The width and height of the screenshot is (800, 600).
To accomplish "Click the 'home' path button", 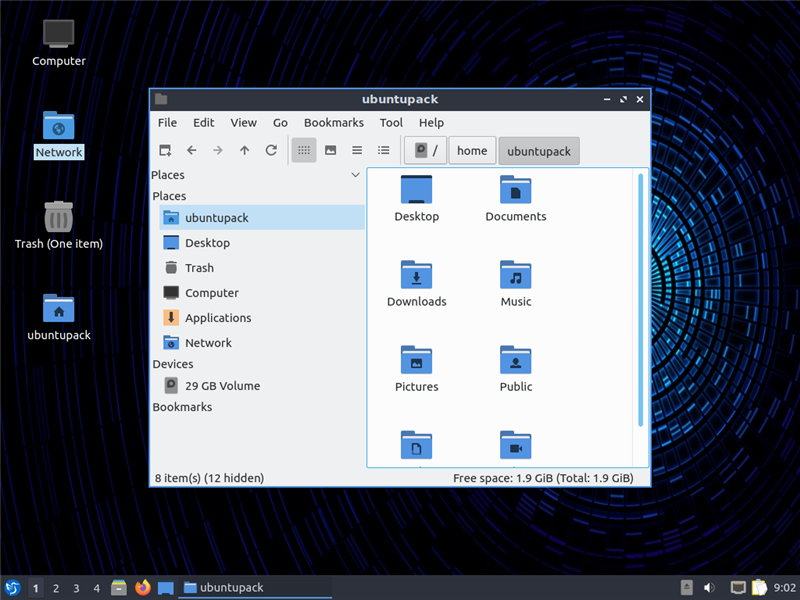I will tap(472, 151).
